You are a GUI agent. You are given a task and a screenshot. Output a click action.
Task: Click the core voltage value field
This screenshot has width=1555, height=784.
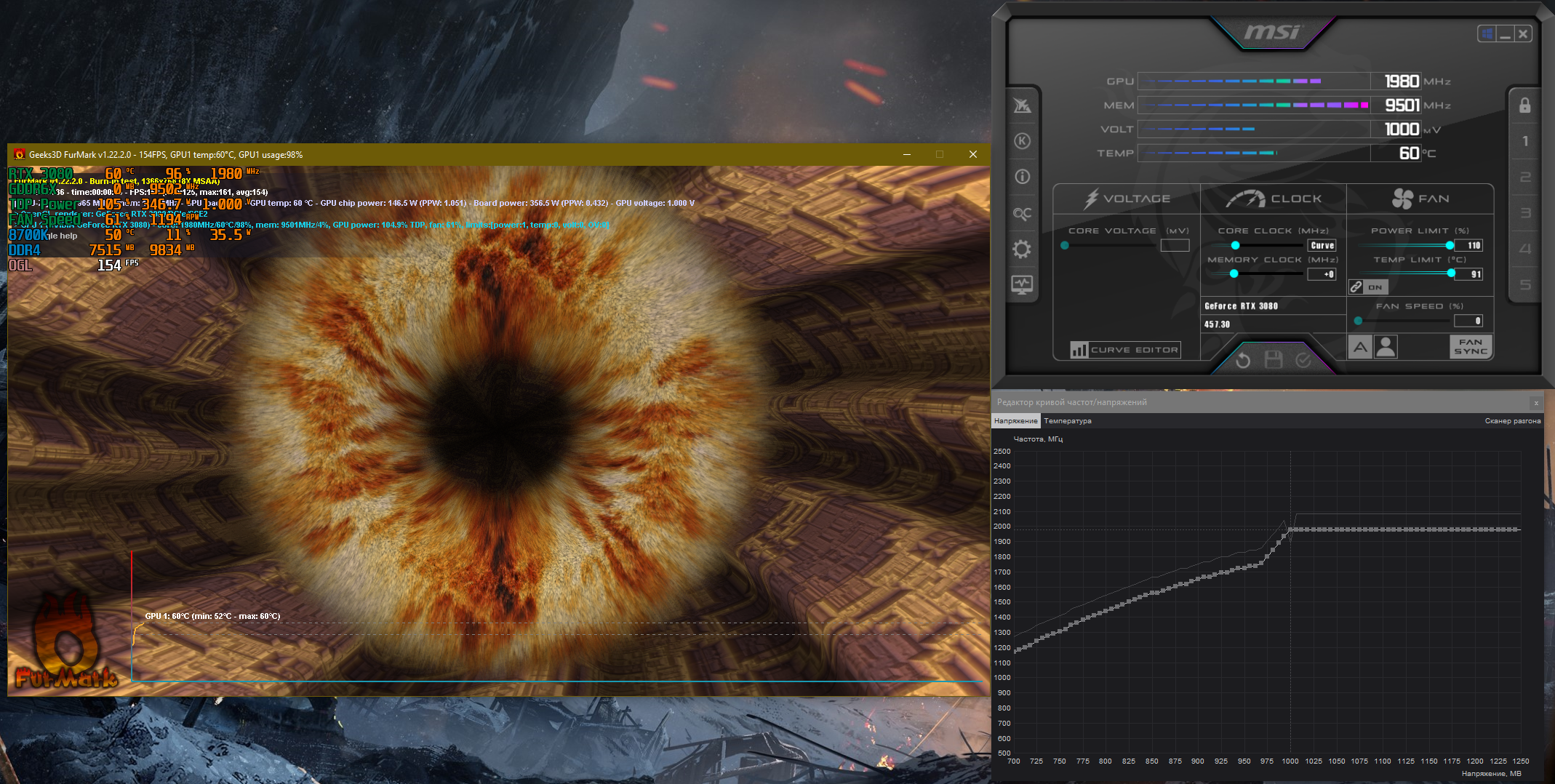point(1175,246)
